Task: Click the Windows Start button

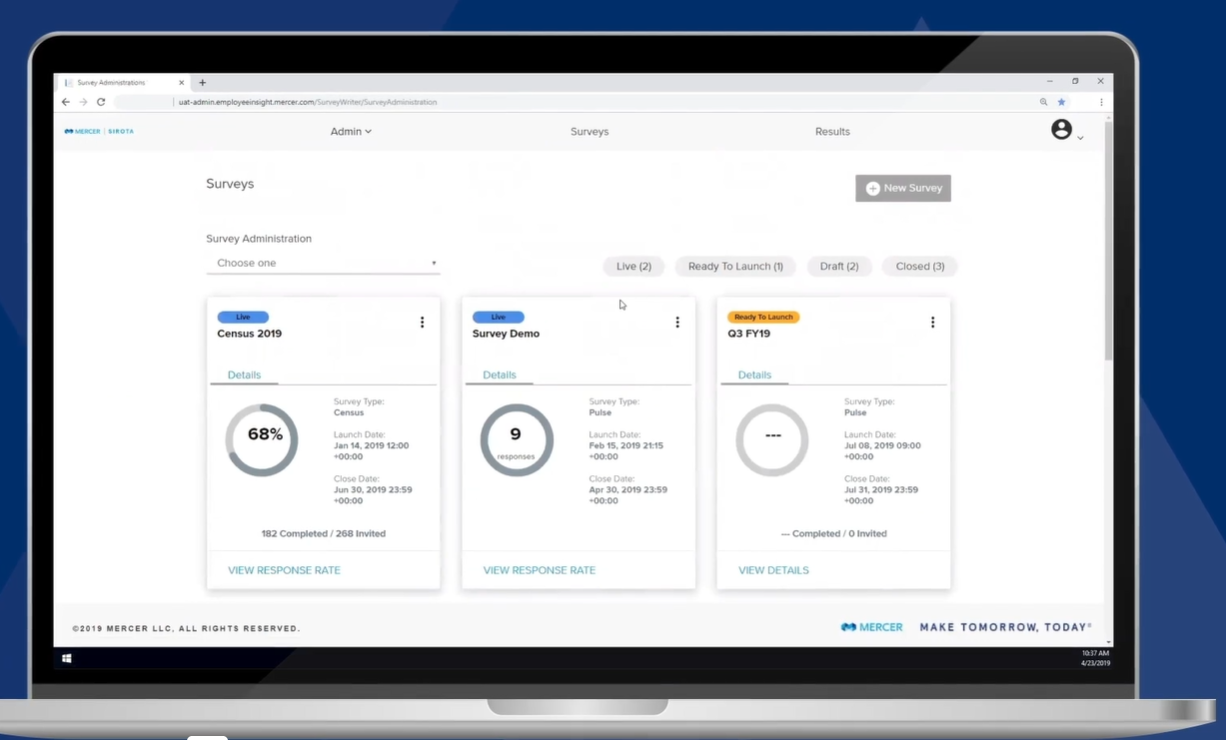Action: point(67,658)
